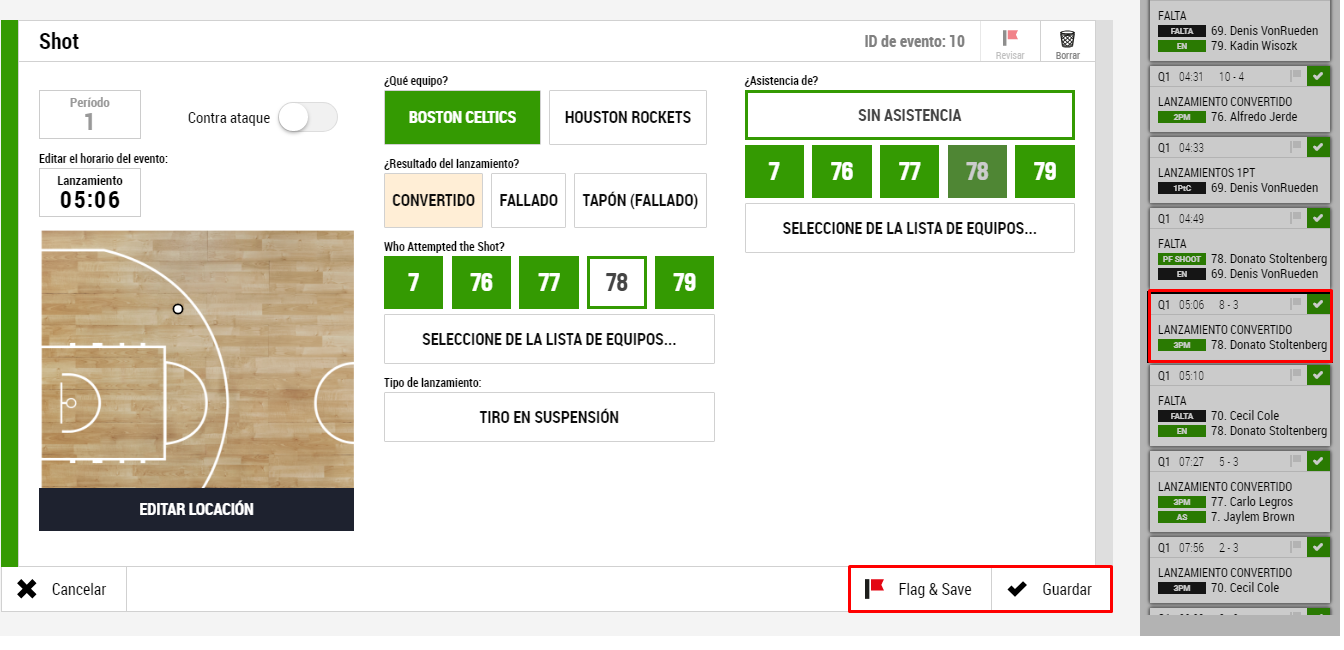Pick player 79 as the shooter
Viewport: 1344px width, 650px height.
point(684,282)
